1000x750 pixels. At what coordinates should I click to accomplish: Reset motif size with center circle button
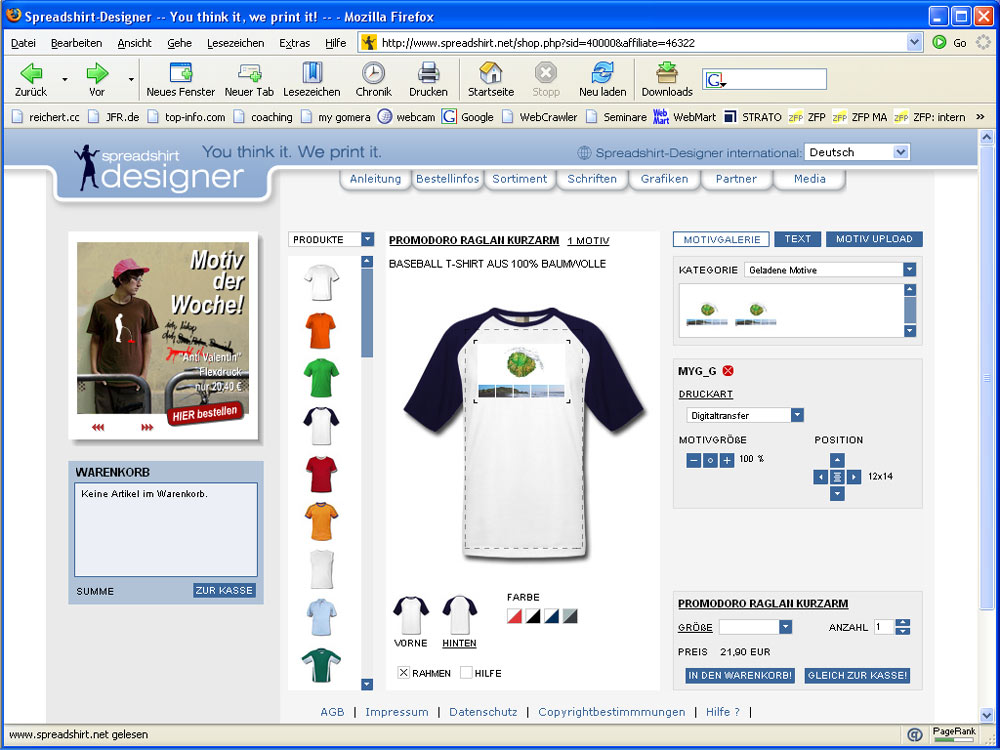point(710,460)
